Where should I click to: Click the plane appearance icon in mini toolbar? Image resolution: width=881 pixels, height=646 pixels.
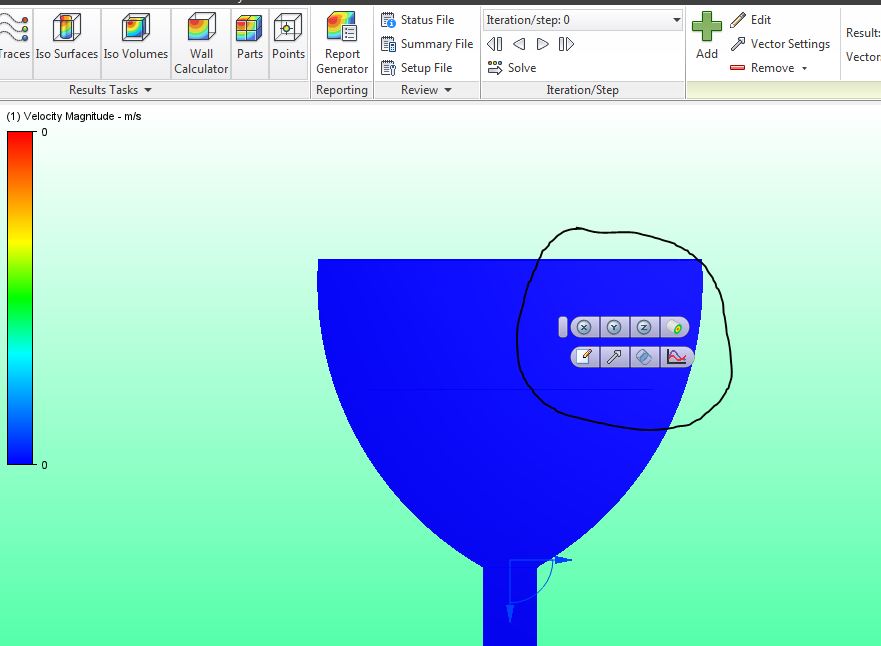pyautogui.click(x=644, y=357)
